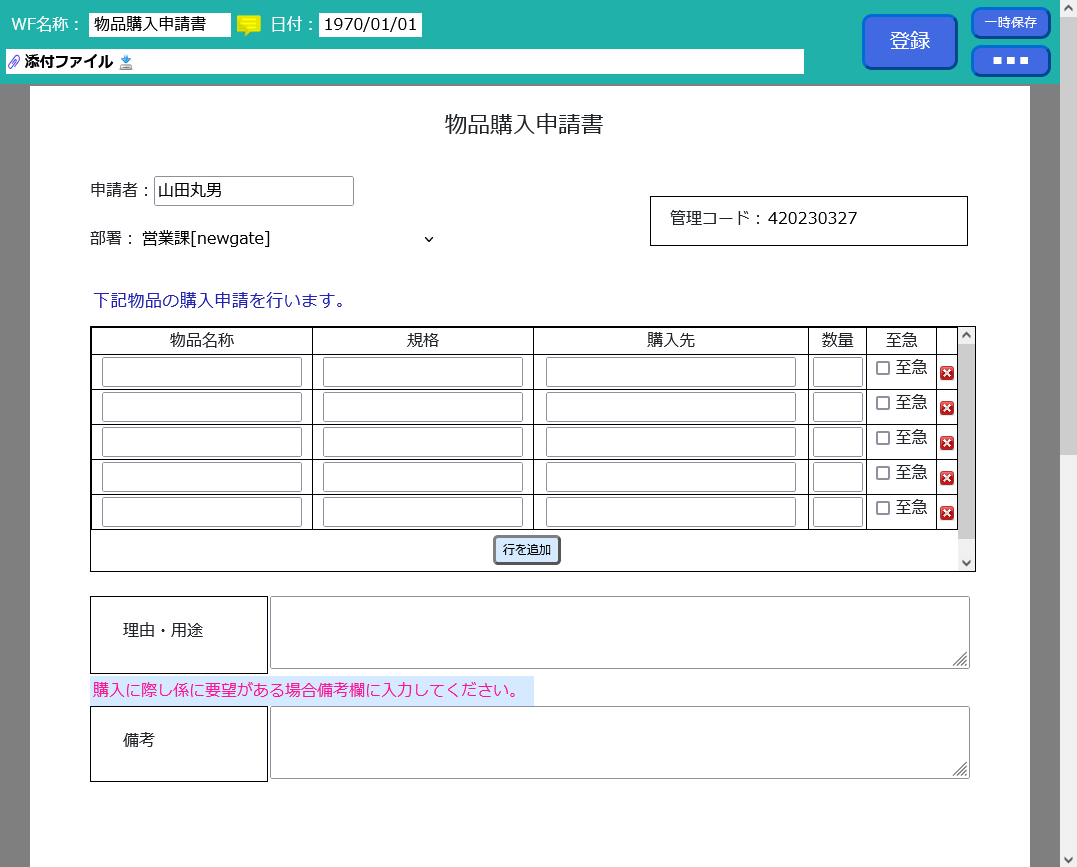Image resolution: width=1077 pixels, height=867 pixels.
Task: Enable 至急 checkbox in third row
Action: 883,438
